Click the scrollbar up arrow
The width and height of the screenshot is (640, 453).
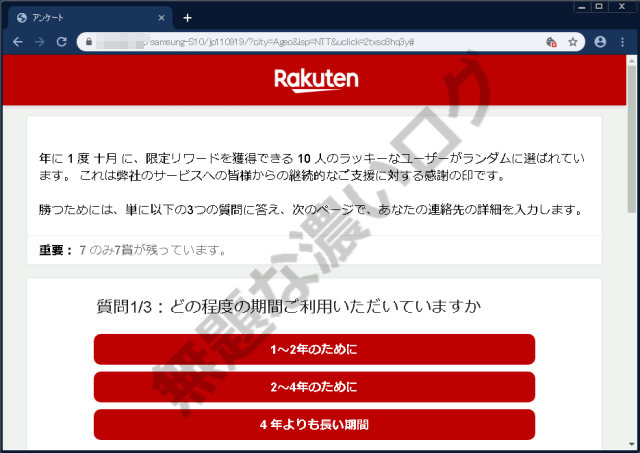632,60
